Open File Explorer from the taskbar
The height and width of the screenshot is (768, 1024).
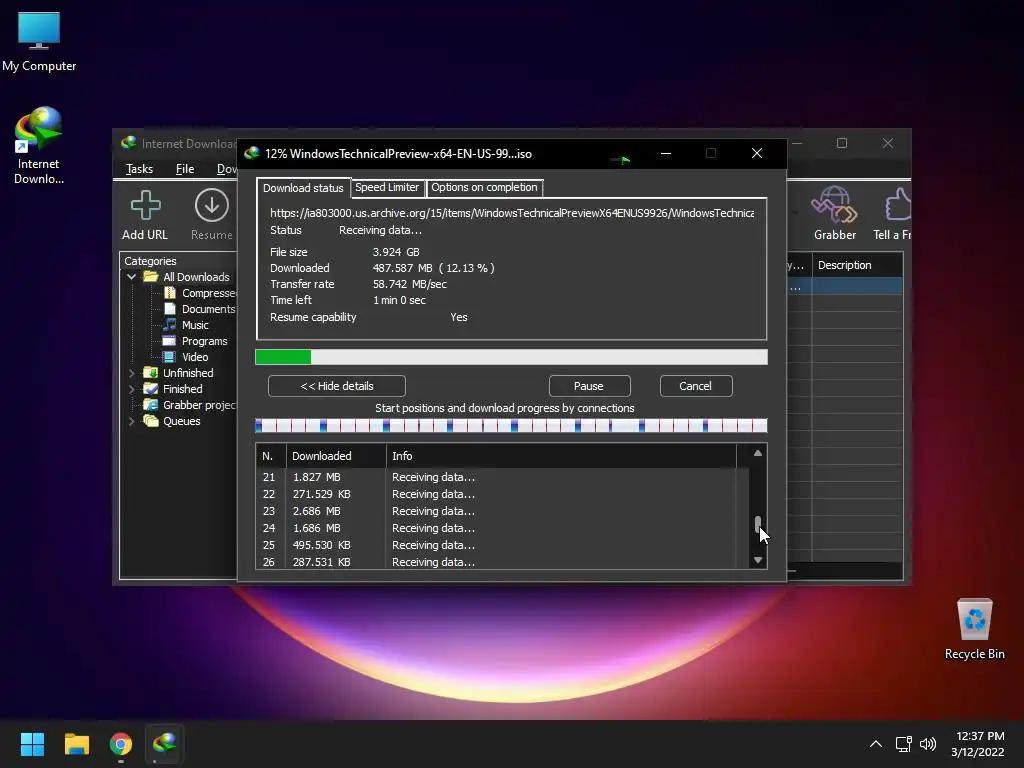pyautogui.click(x=76, y=744)
